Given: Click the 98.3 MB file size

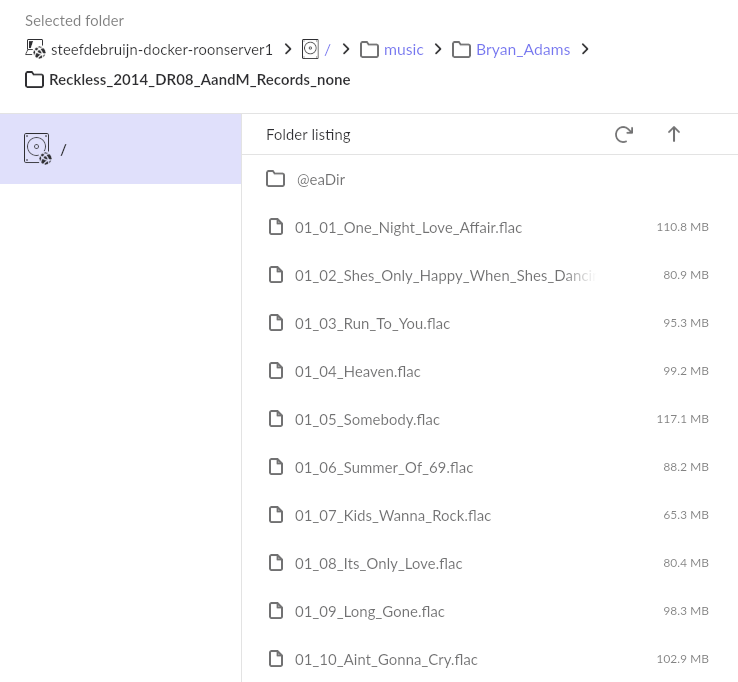Looking at the screenshot, I should click(x=686, y=611).
